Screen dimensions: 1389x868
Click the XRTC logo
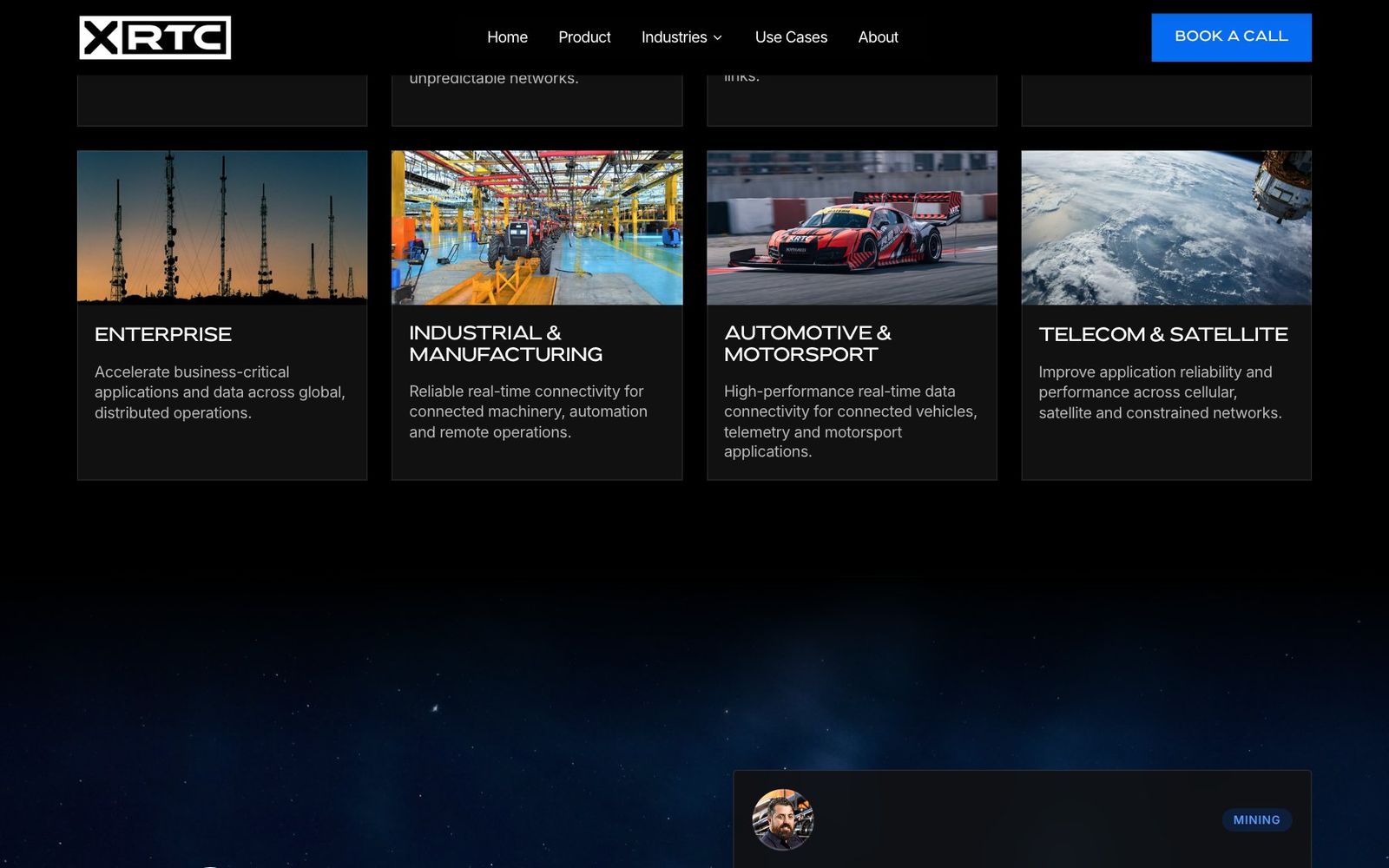[155, 37]
